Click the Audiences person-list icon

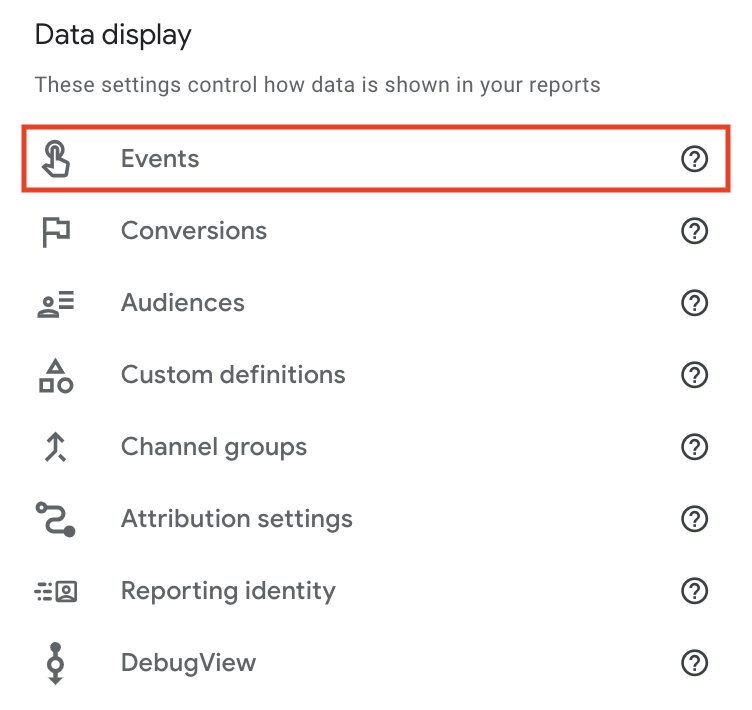(x=56, y=304)
